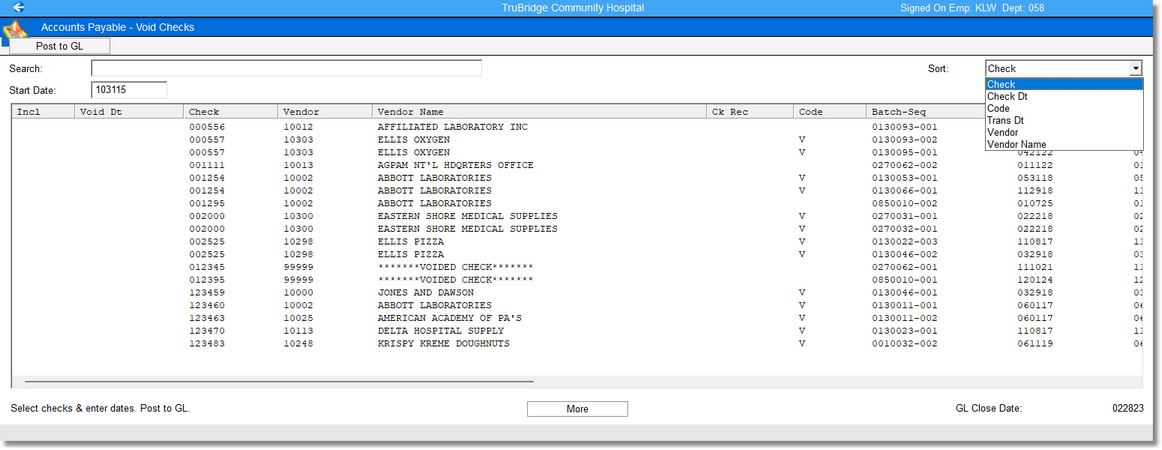Click the Start Date field showing 103115
This screenshot has height=450, width=1162.
(x=129, y=90)
